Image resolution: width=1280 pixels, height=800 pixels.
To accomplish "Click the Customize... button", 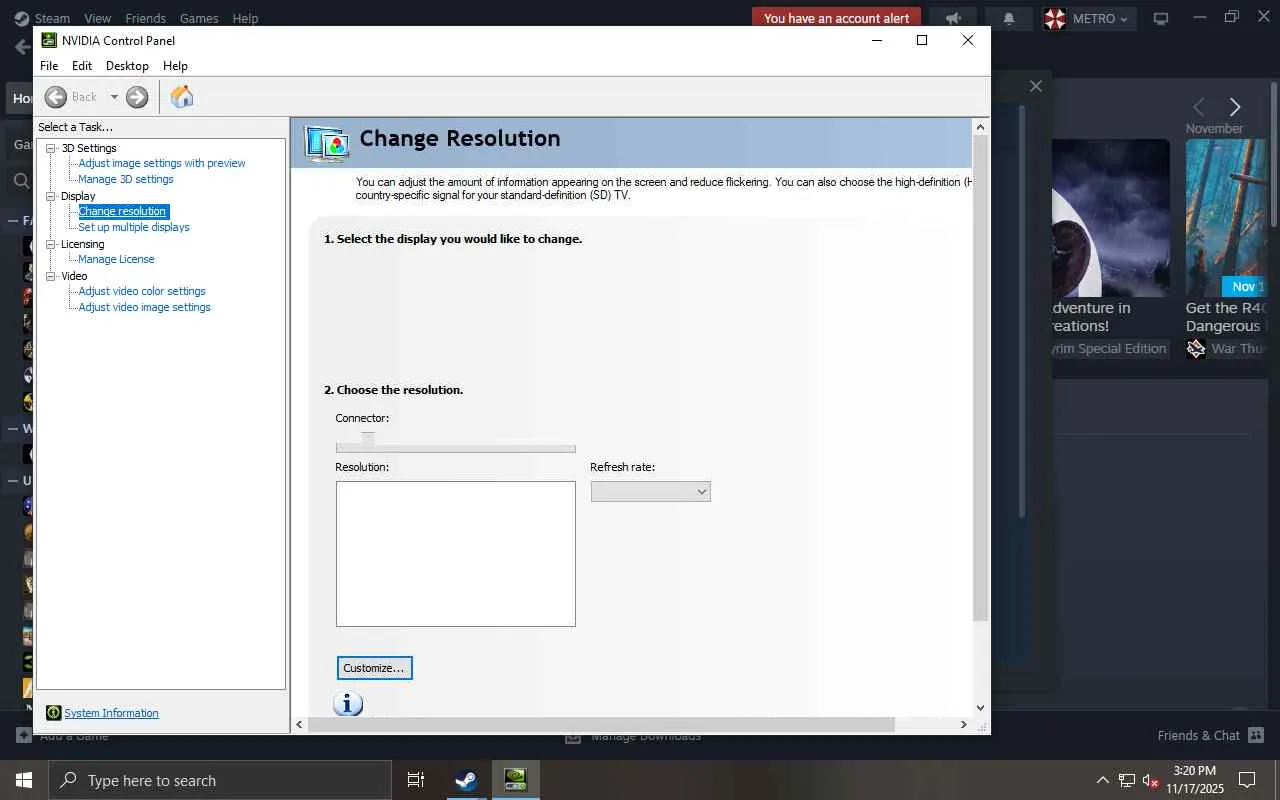I will pyautogui.click(x=374, y=668).
